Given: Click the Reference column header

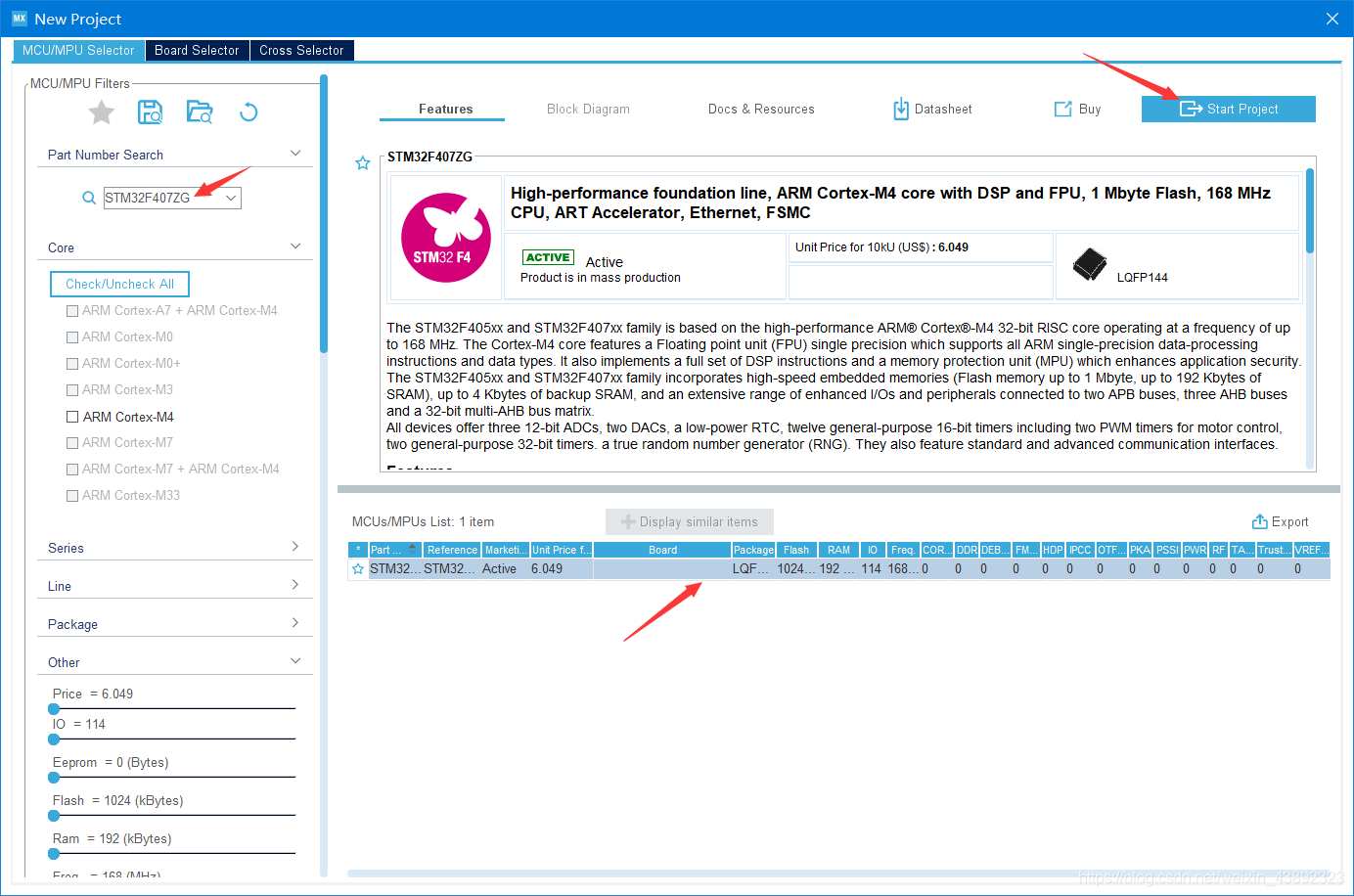Looking at the screenshot, I should point(451,550).
